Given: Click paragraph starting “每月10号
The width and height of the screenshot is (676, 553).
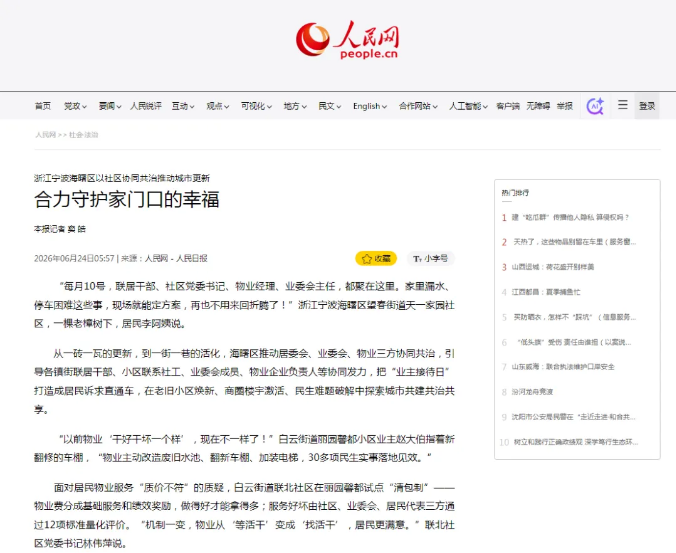Looking at the screenshot, I should click(244, 305).
